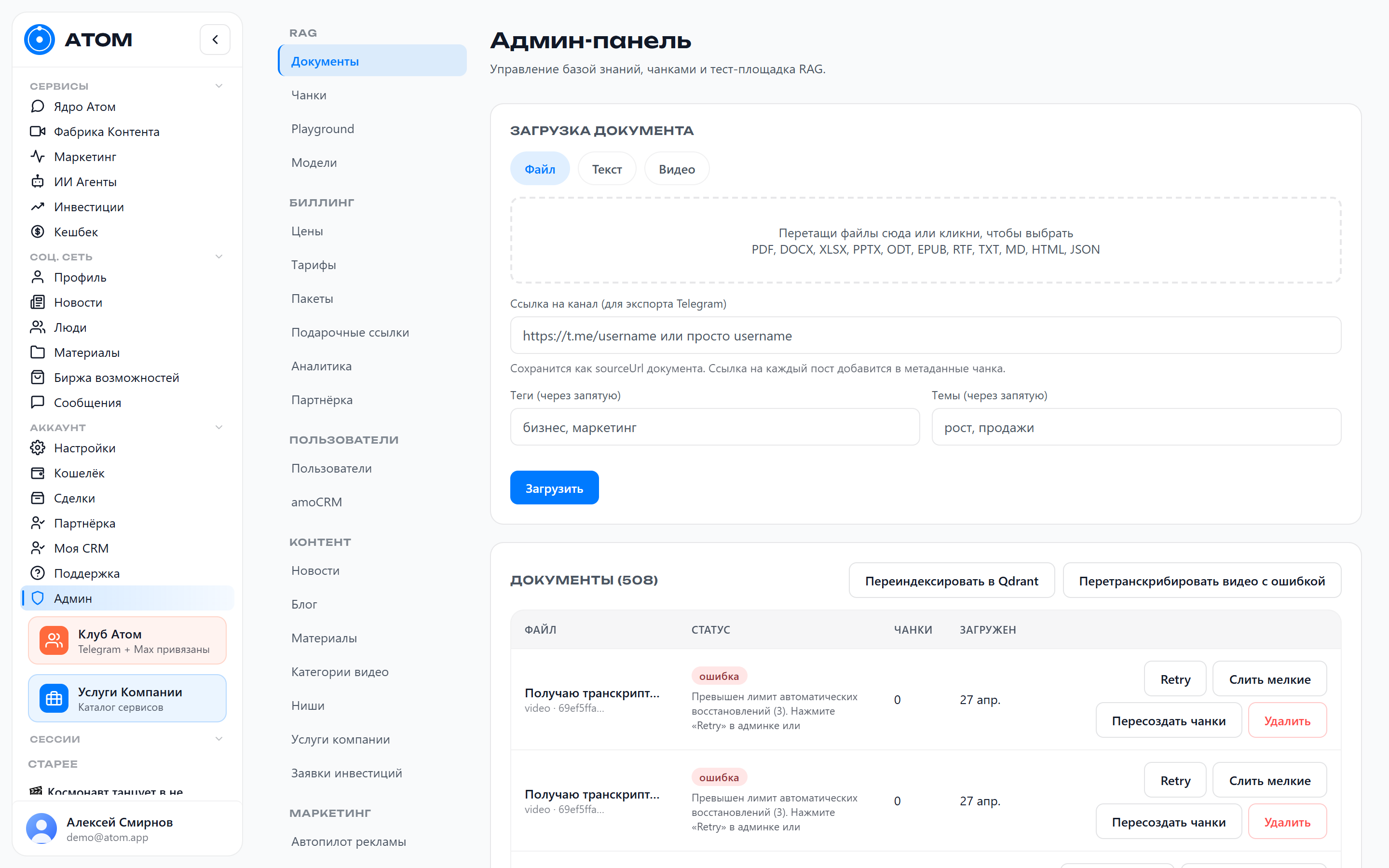Collapse the СЕССИИ section

[x=218, y=739]
